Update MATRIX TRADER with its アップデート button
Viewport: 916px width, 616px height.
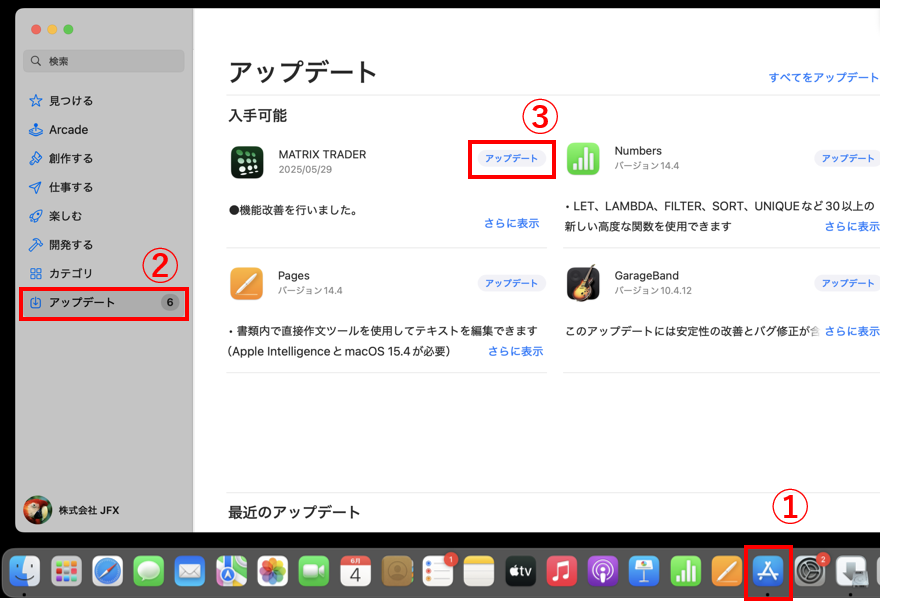(x=511, y=158)
